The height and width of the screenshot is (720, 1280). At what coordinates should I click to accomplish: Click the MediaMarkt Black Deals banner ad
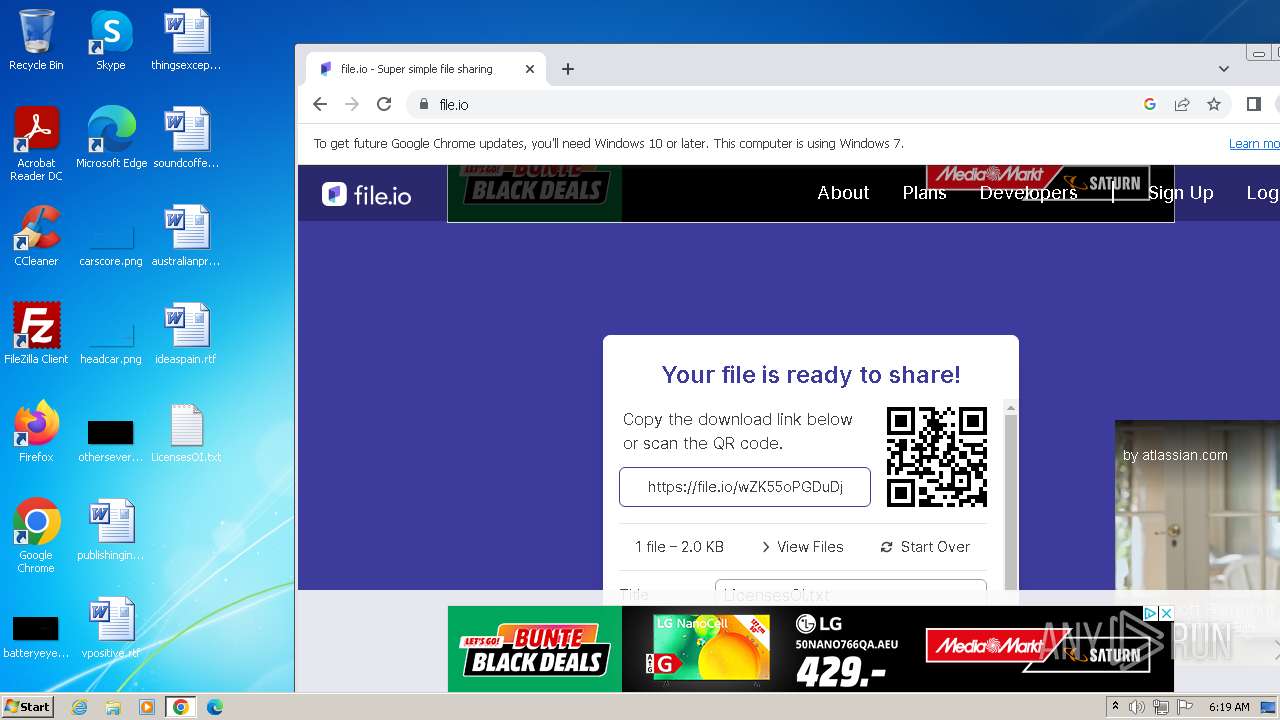tap(810, 649)
